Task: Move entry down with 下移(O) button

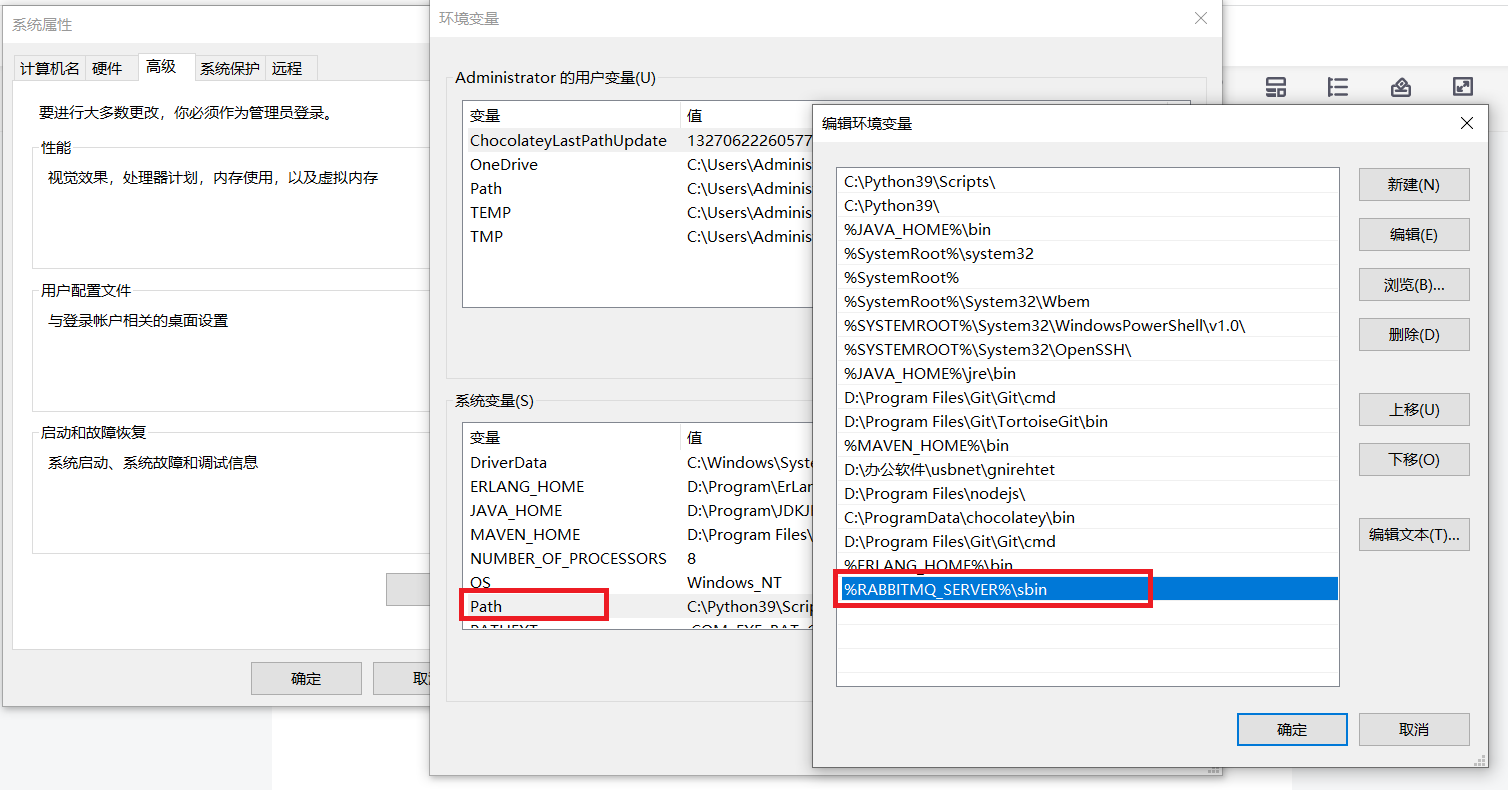Action: click(x=1413, y=459)
